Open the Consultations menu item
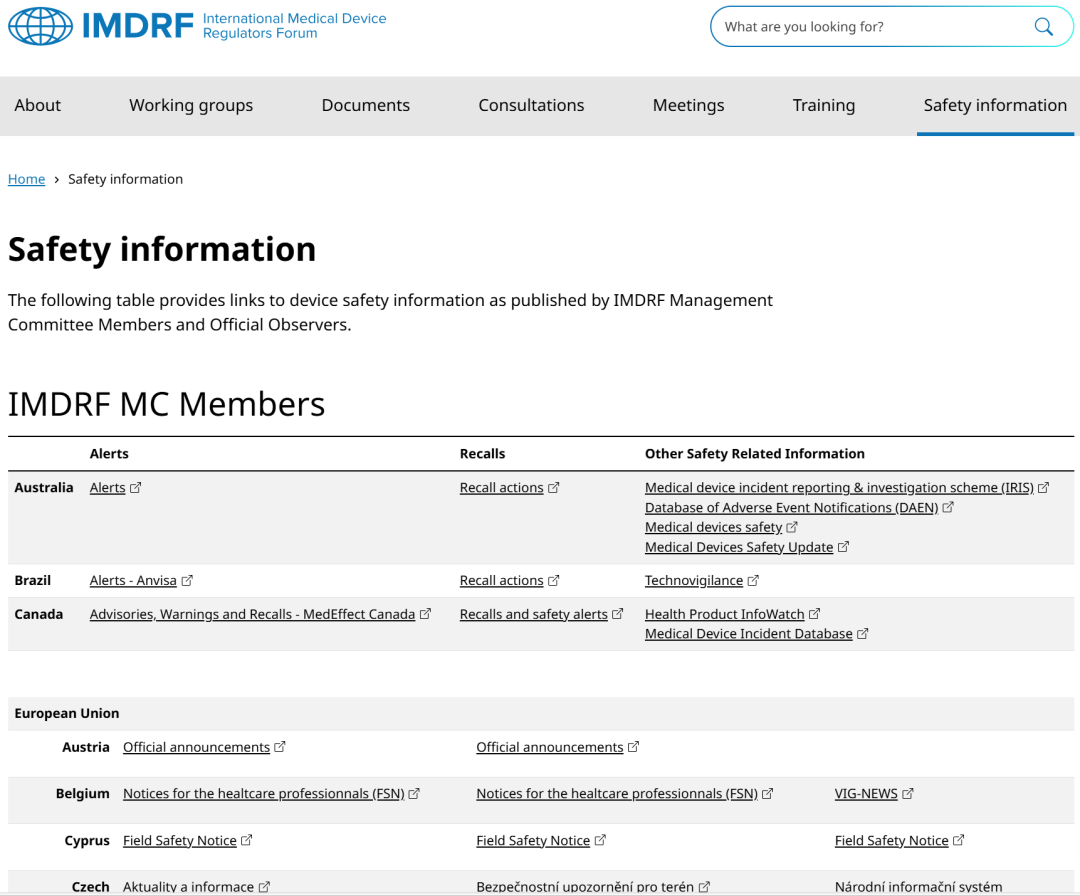Image resolution: width=1080 pixels, height=896 pixels. pyautogui.click(x=531, y=105)
